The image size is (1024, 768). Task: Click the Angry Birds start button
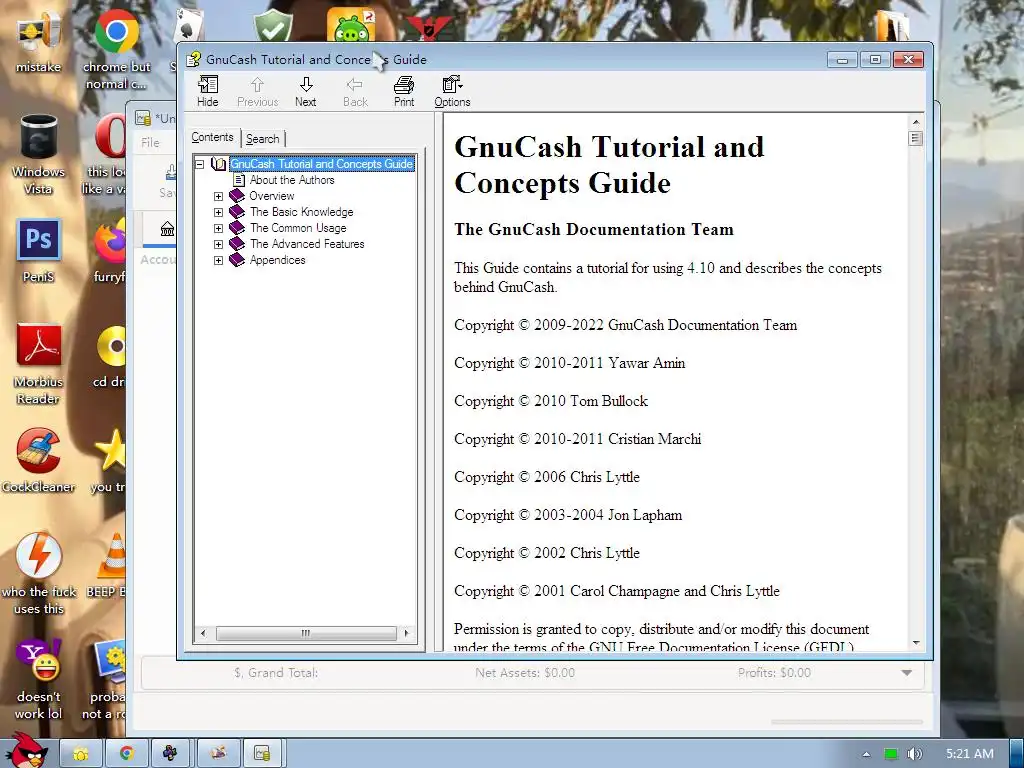(x=26, y=751)
